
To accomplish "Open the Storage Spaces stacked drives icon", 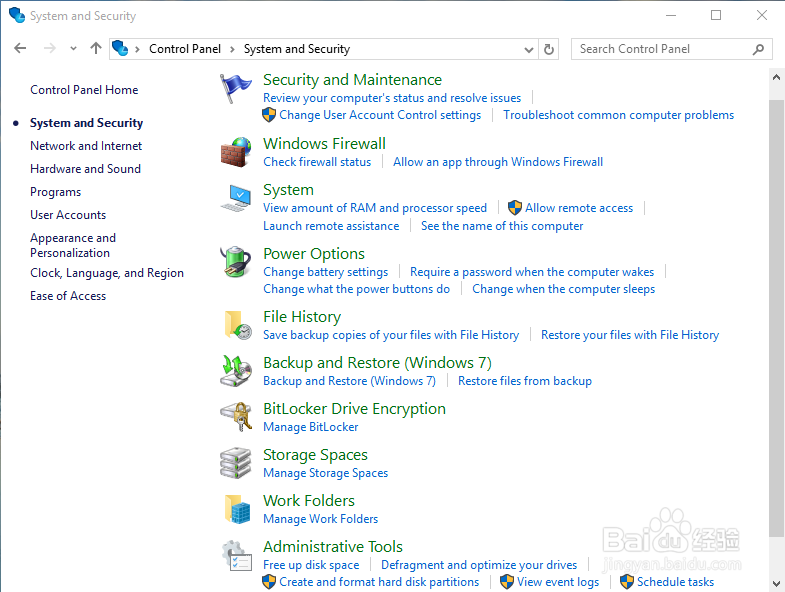I will [x=235, y=463].
